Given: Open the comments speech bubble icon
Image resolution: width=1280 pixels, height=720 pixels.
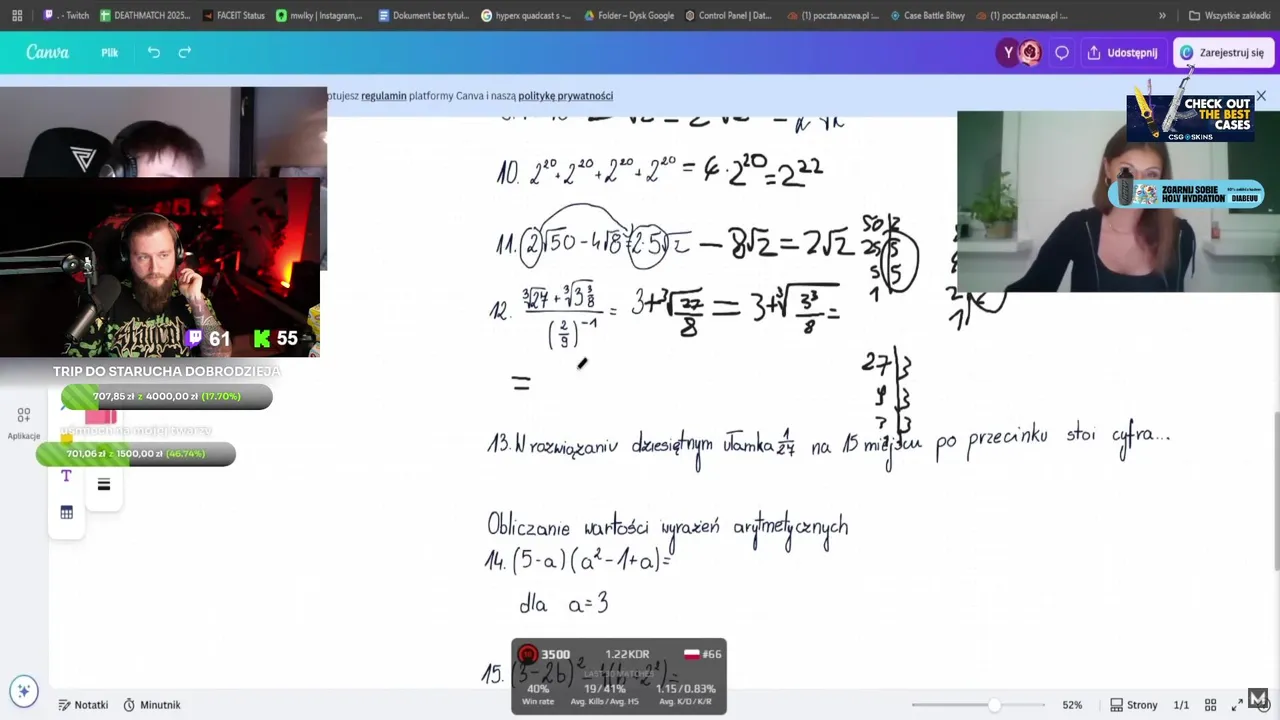Looking at the screenshot, I should (x=1062, y=53).
